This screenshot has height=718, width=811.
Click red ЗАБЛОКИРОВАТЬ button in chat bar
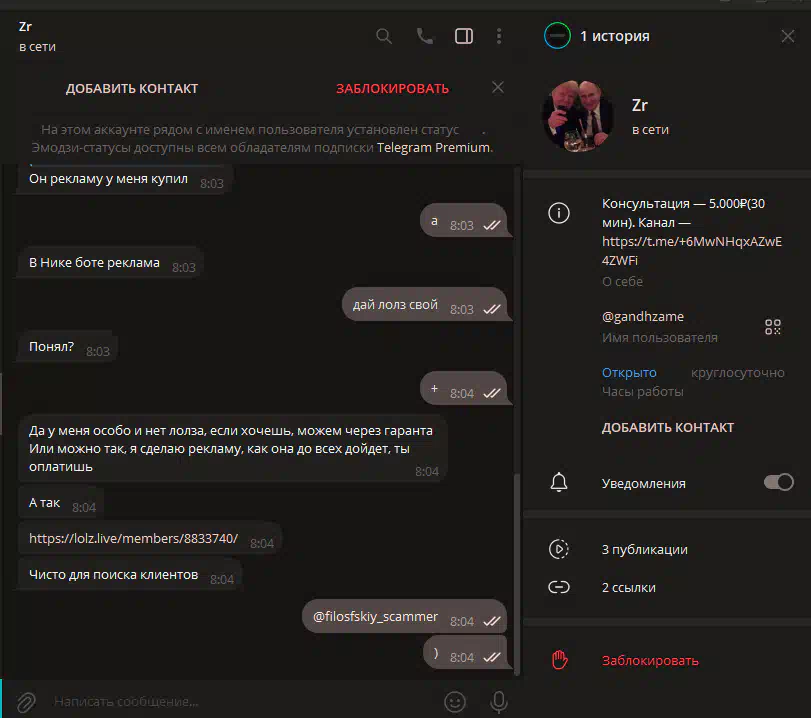pos(393,88)
